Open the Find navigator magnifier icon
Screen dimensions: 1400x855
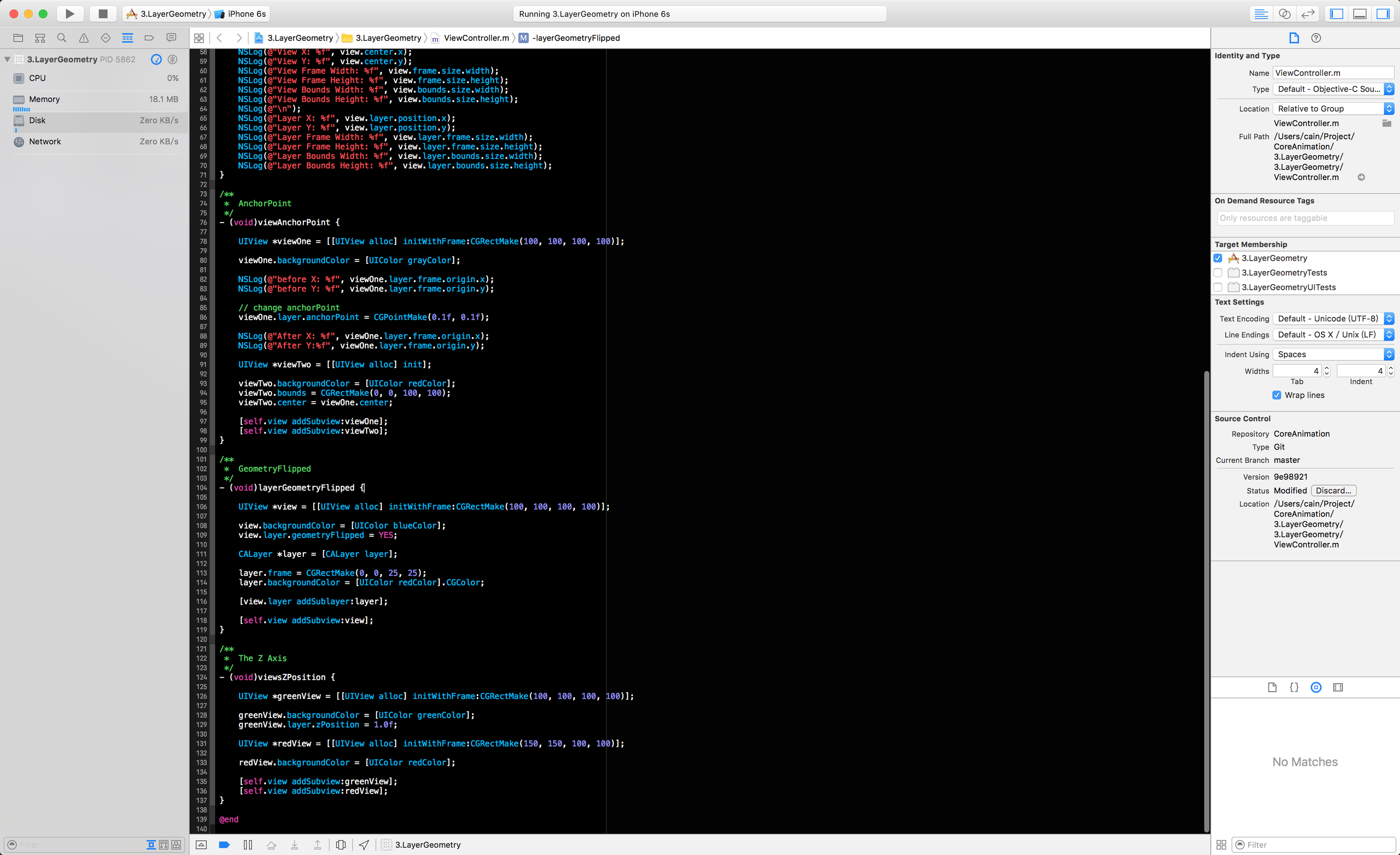coord(62,38)
